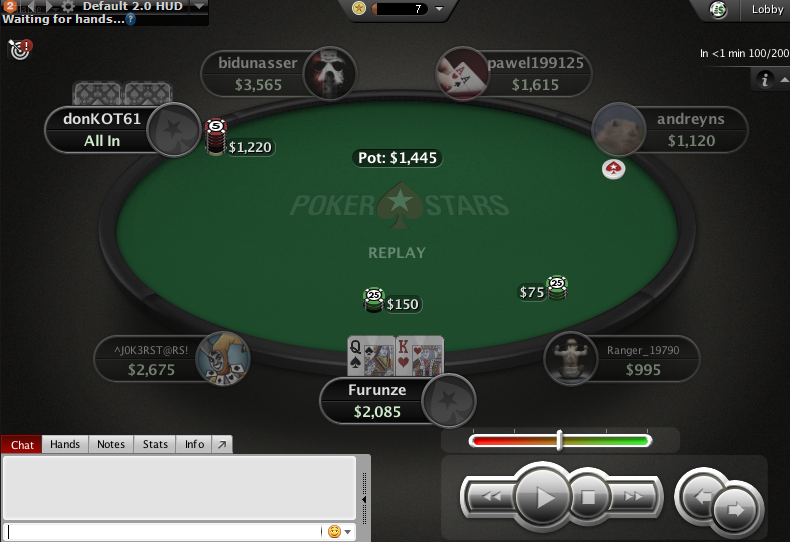This screenshot has width=790, height=542.
Task: Click the target challenges icon with alert
Action: tap(21, 49)
